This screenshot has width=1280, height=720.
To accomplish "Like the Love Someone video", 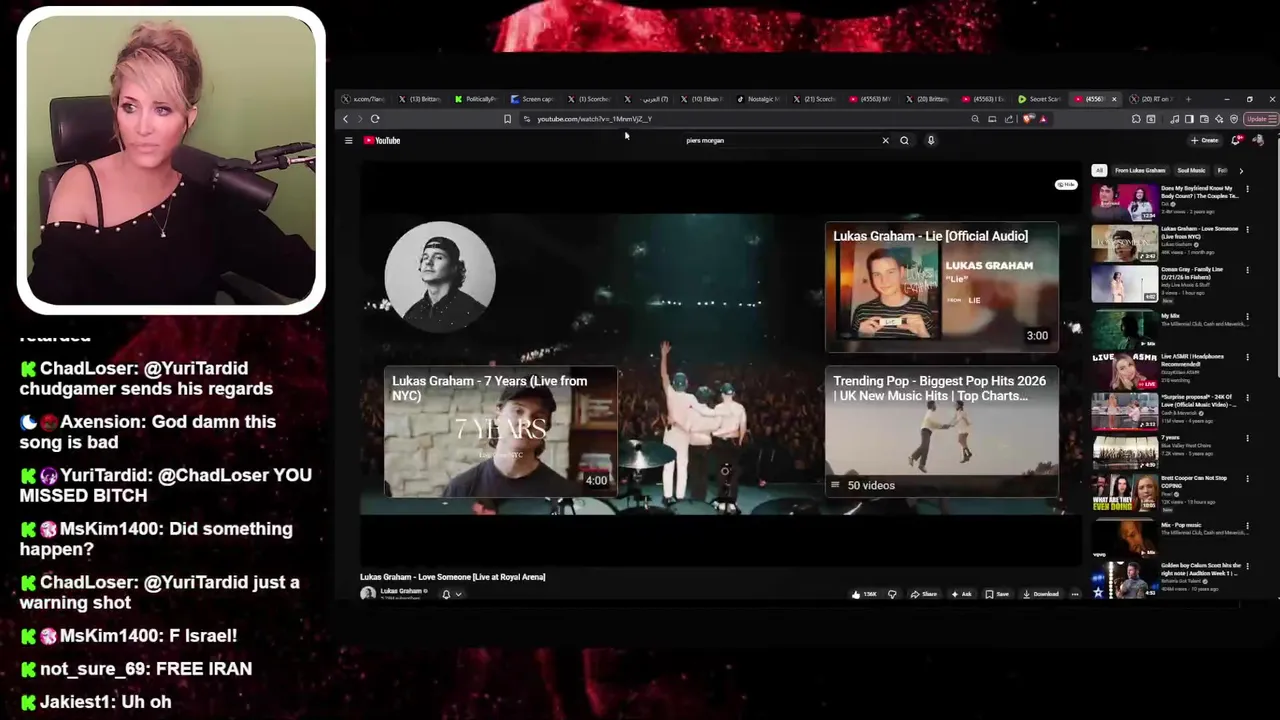I will [864, 594].
